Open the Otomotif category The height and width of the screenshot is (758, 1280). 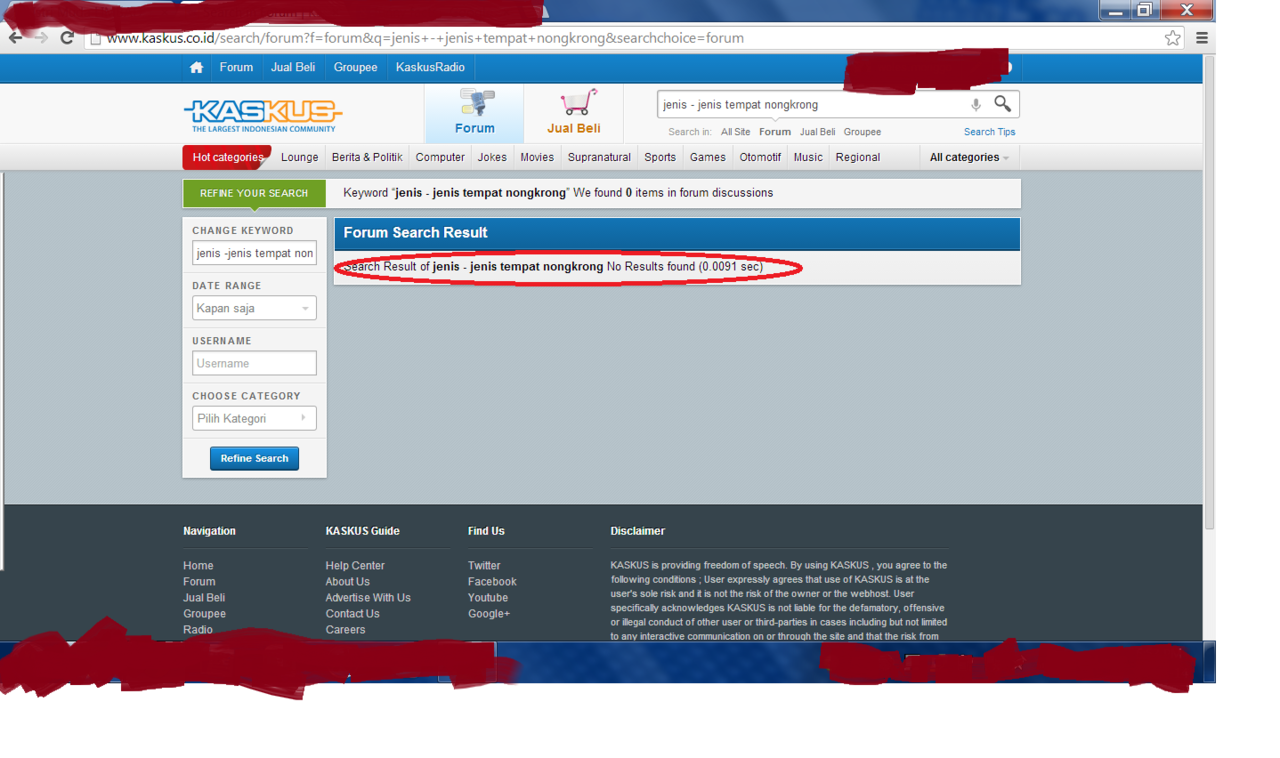tap(760, 157)
